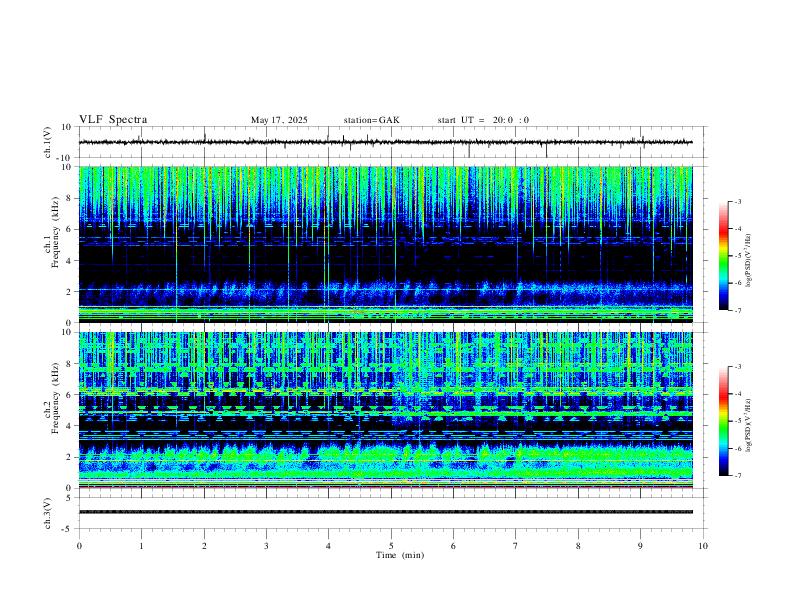Click the ch.1 voltage waveform trace
This screenshot has width=792, height=612.
385,142
